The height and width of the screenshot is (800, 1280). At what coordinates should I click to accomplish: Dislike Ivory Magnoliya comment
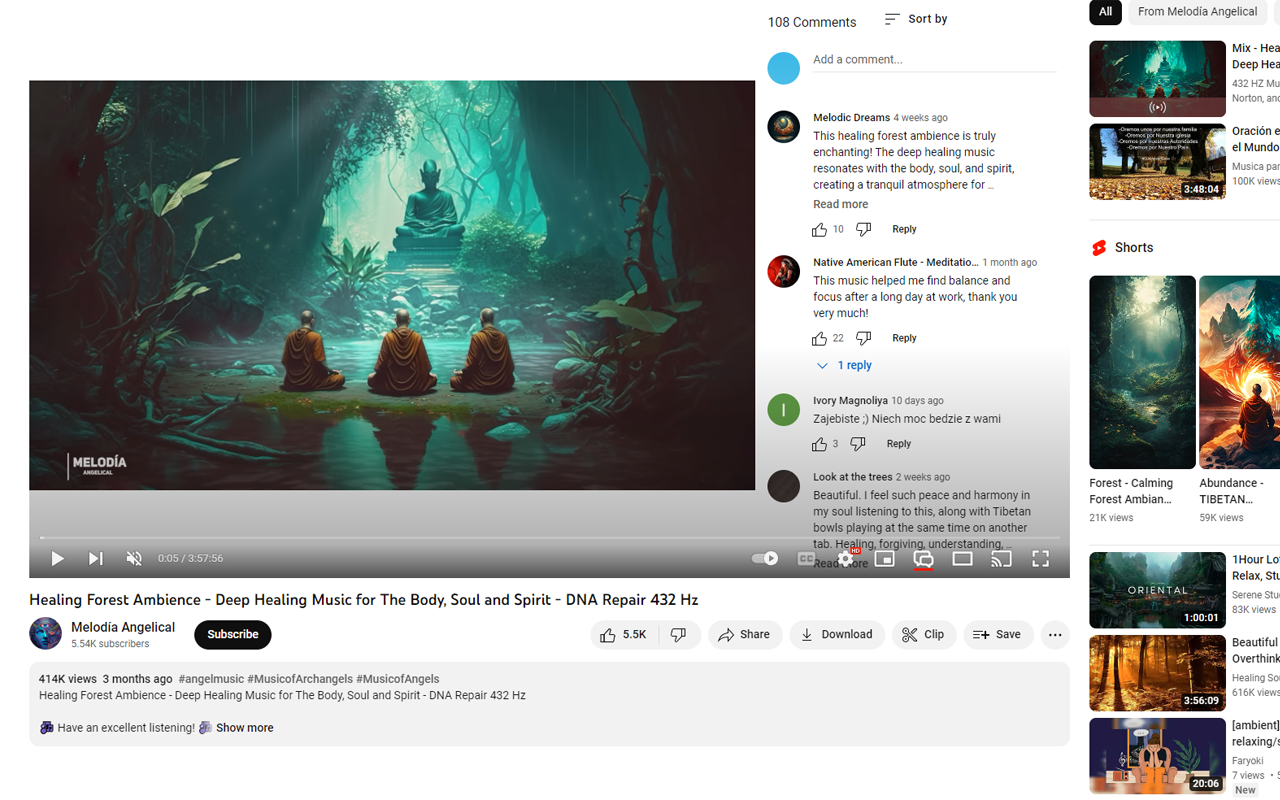[857, 445]
